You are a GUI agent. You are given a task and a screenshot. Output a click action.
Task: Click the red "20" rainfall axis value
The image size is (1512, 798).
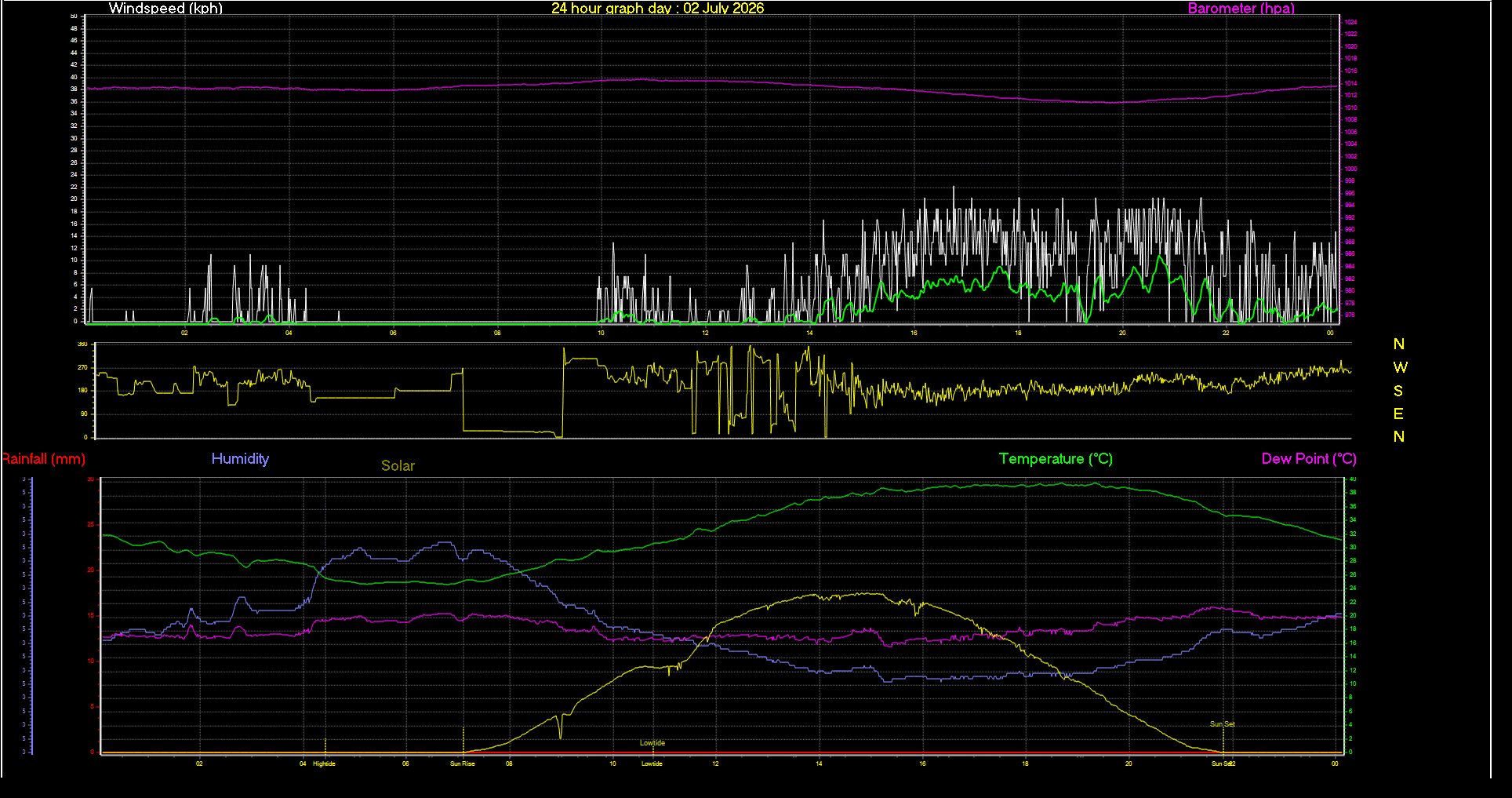(x=91, y=570)
